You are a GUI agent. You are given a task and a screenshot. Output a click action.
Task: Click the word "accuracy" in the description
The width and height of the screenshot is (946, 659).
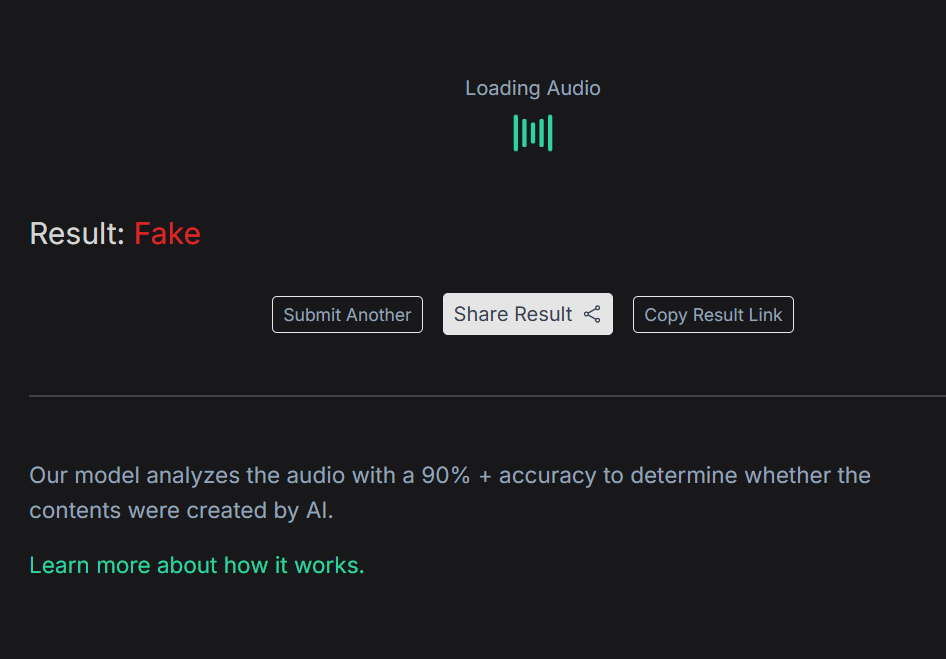point(547,475)
